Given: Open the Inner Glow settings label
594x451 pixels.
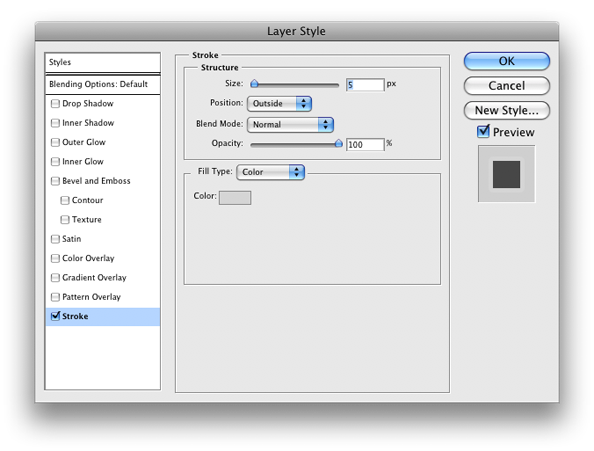Looking at the screenshot, I should point(83,161).
